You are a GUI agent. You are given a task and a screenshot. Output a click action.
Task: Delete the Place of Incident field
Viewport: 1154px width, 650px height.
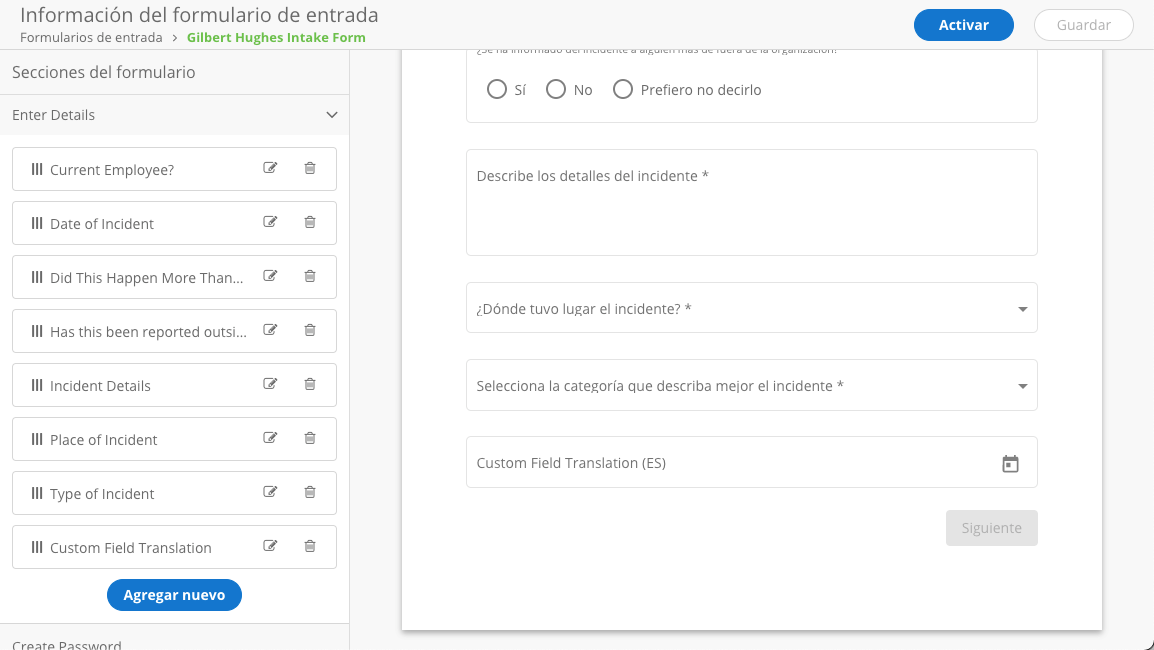click(310, 438)
